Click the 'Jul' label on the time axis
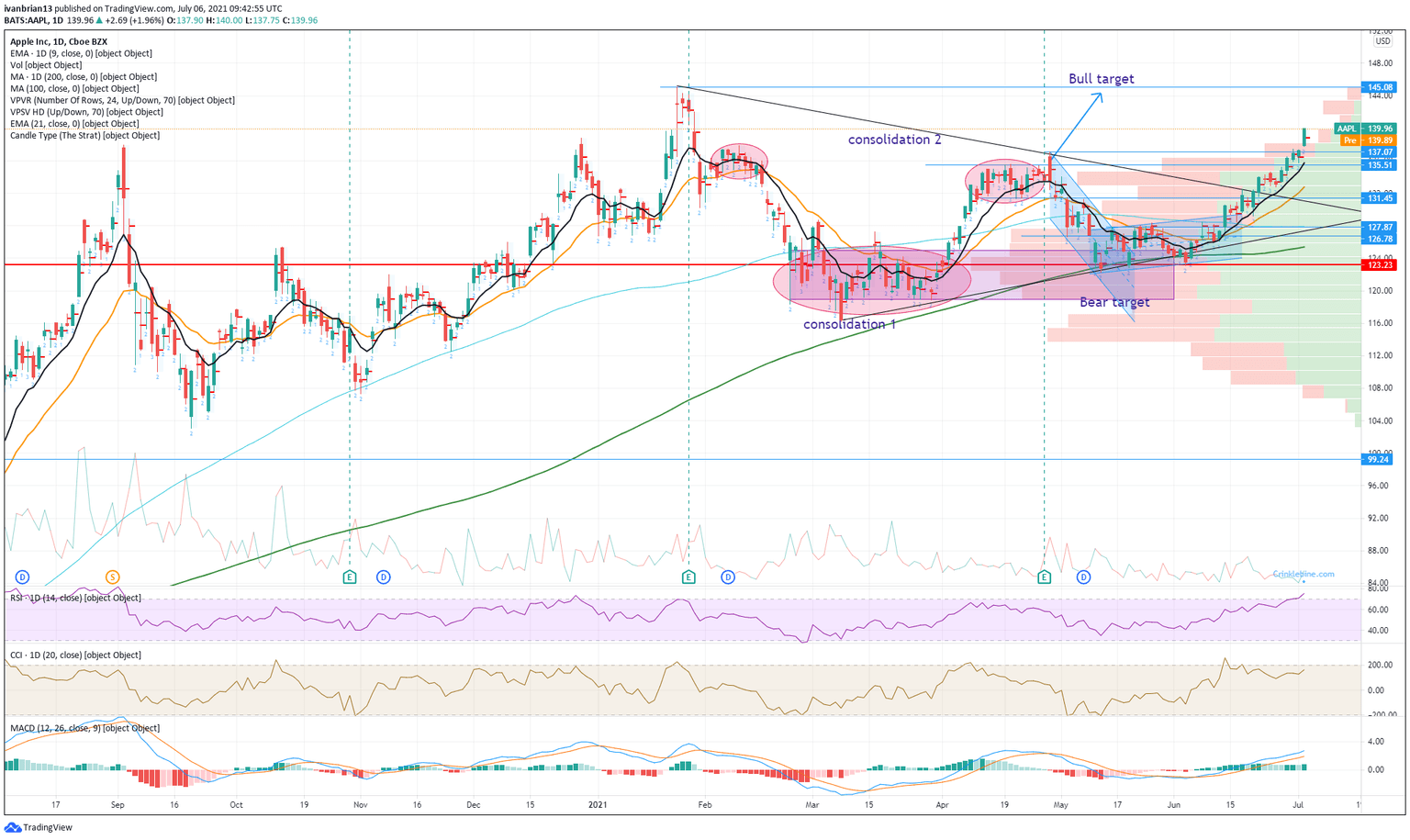Screen dimensions: 1410x840 (x=1298, y=805)
